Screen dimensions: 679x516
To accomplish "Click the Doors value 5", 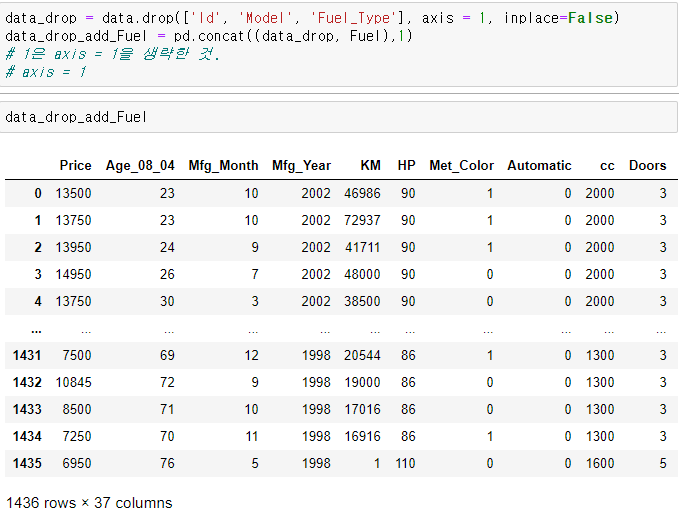I will coord(663,463).
